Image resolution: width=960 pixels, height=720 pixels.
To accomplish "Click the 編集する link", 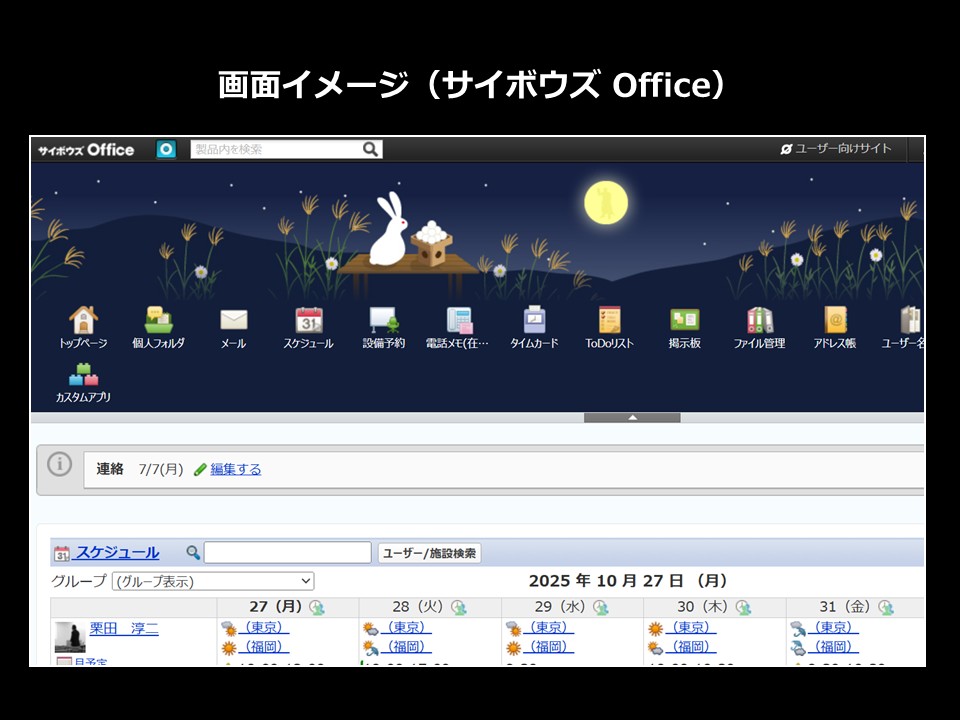I will coord(235,469).
